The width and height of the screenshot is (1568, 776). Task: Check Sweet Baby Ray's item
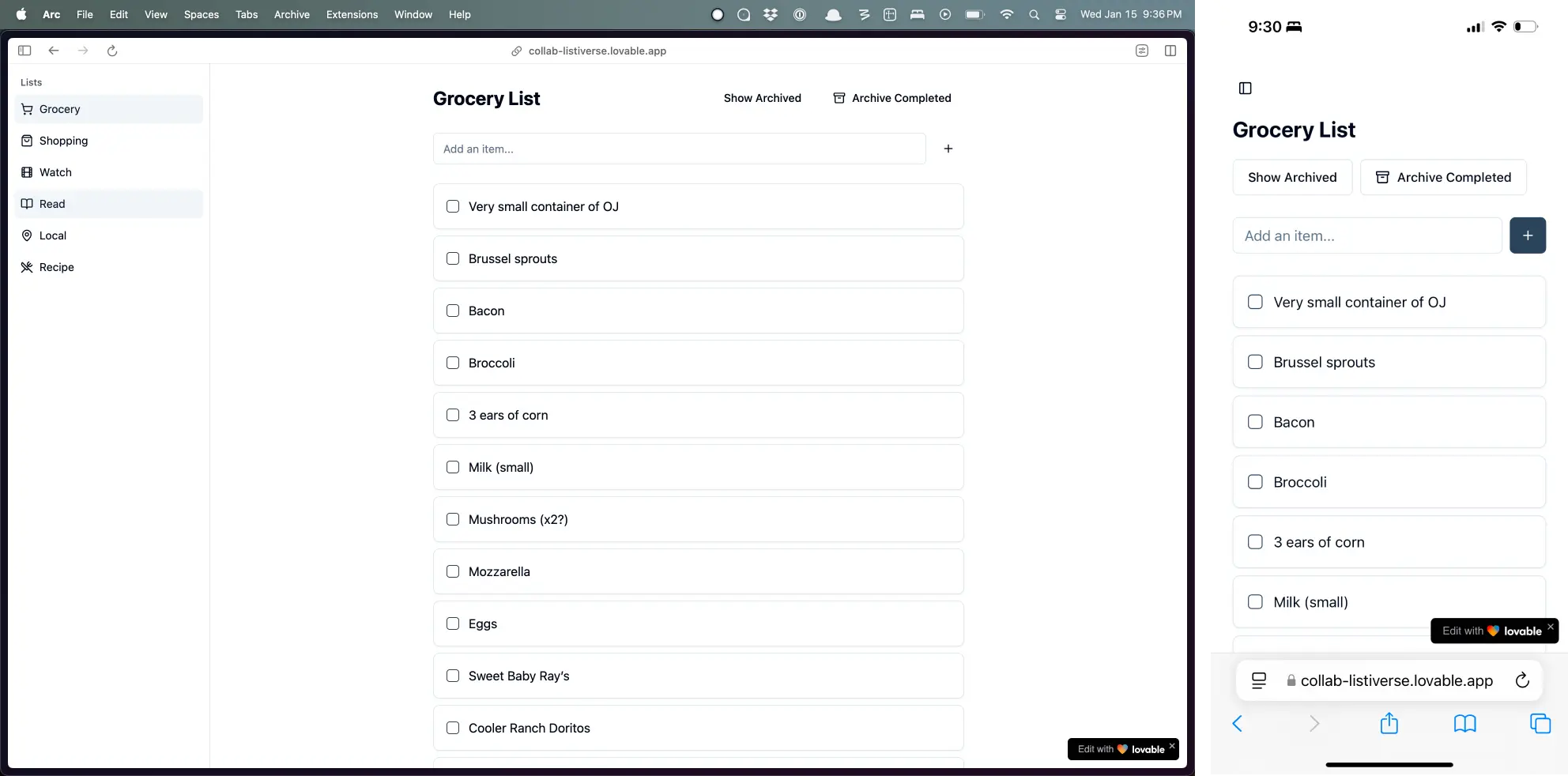pos(453,676)
